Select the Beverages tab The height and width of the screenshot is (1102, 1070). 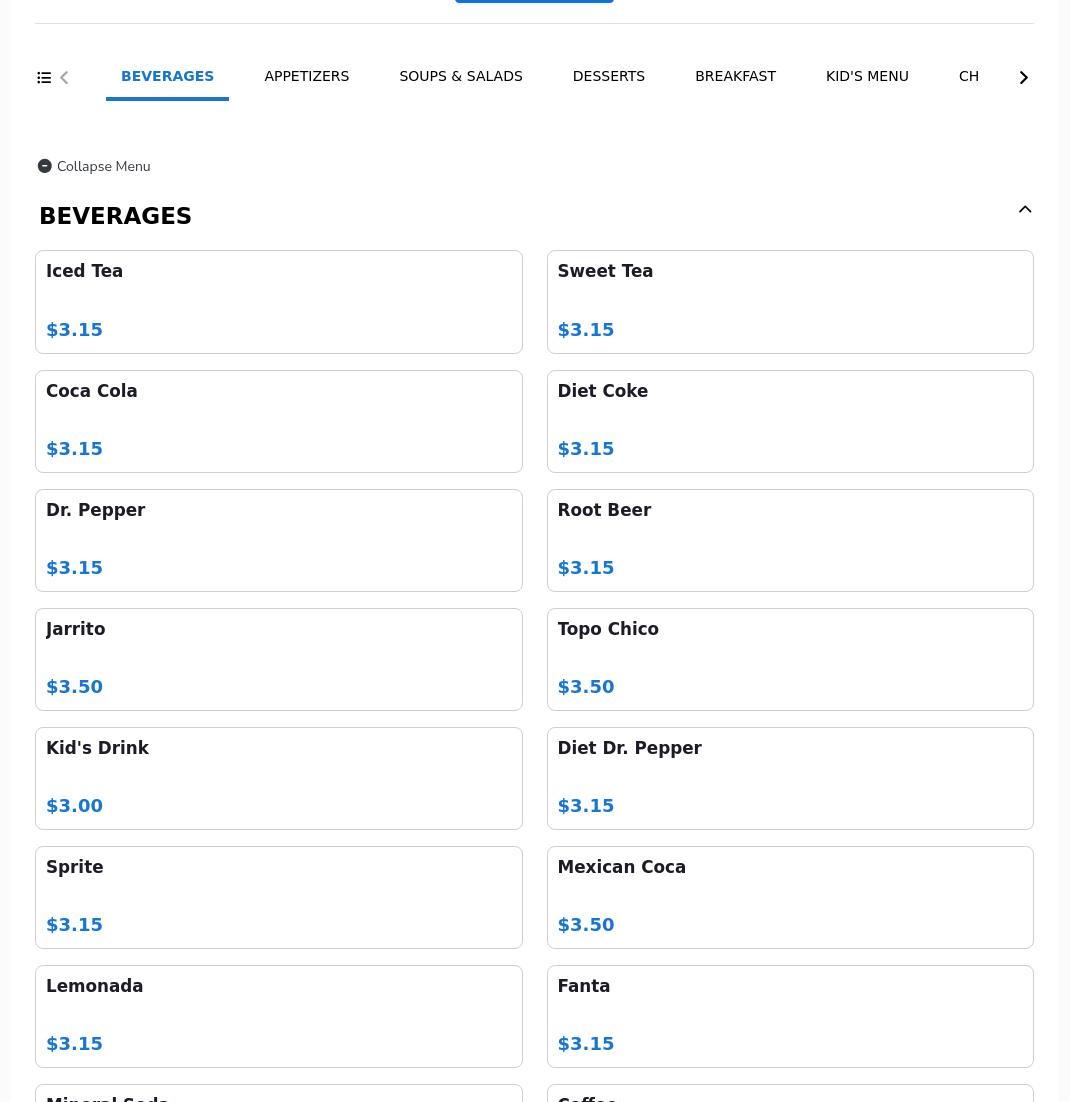(167, 77)
